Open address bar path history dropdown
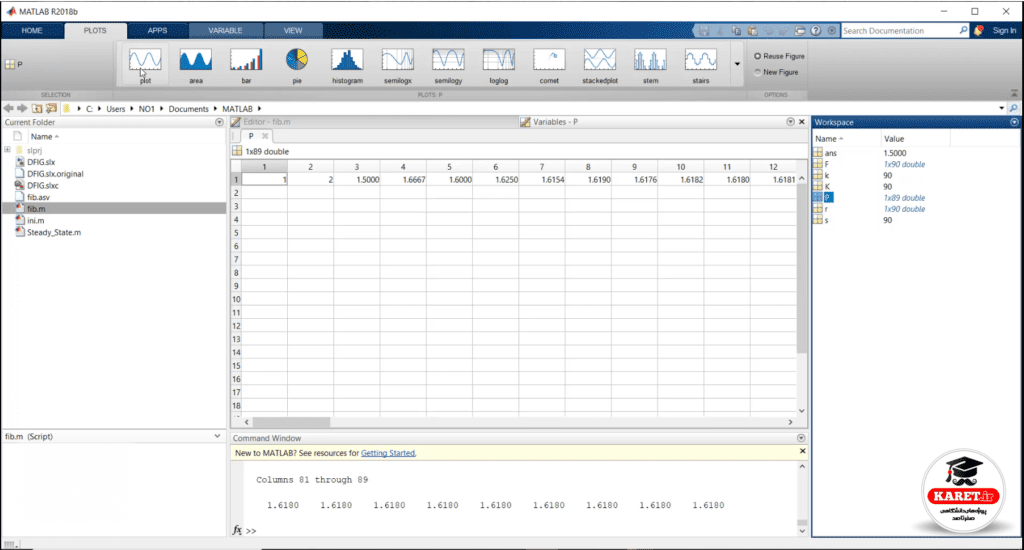The height and width of the screenshot is (550, 1024). click(1002, 108)
